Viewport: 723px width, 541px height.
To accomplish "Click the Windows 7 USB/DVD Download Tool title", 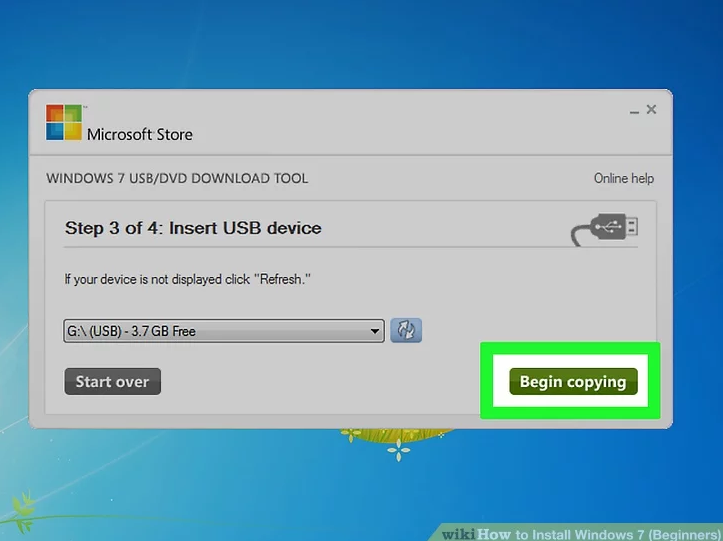I will tap(177, 178).
